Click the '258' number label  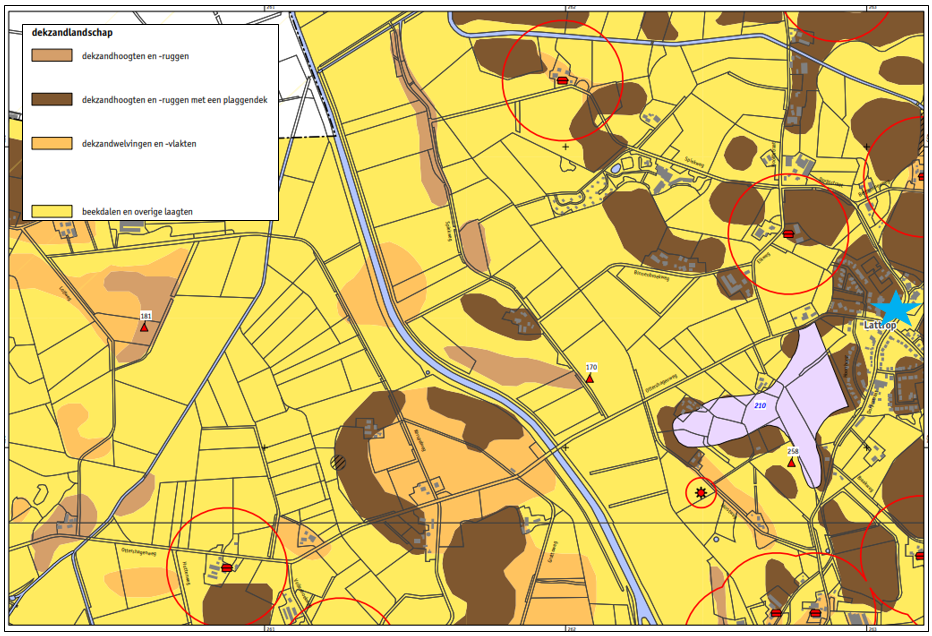click(793, 452)
